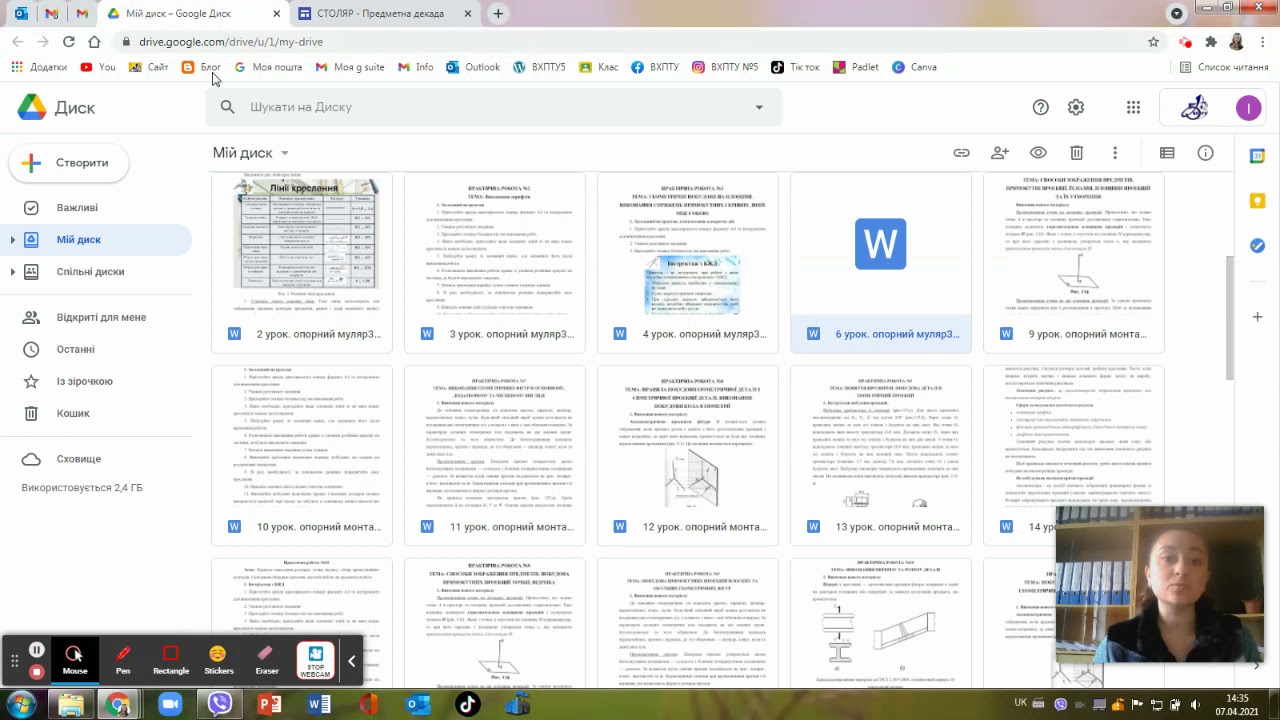Viewport: 1280px width, 720px height.
Task: Switch to the 'СТОЛЯР - Предметна декада' tab
Action: [384, 14]
